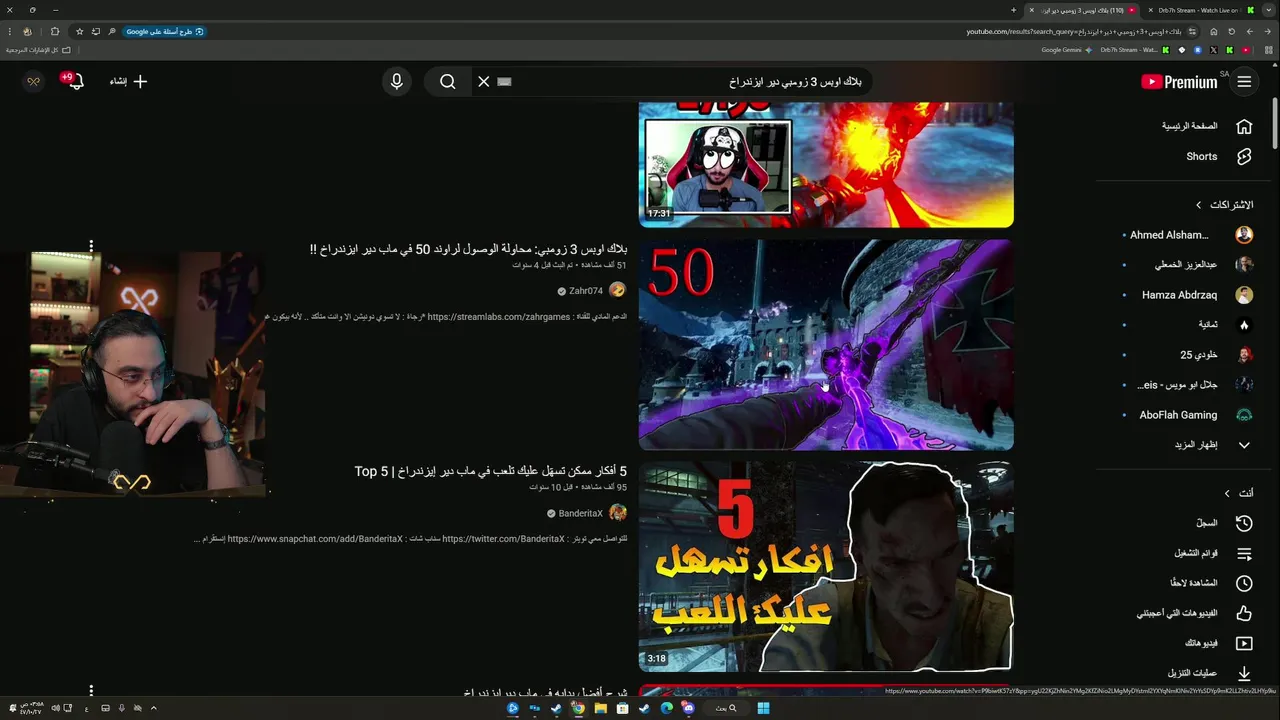Open the Extensions puzzle icon

[54, 31]
